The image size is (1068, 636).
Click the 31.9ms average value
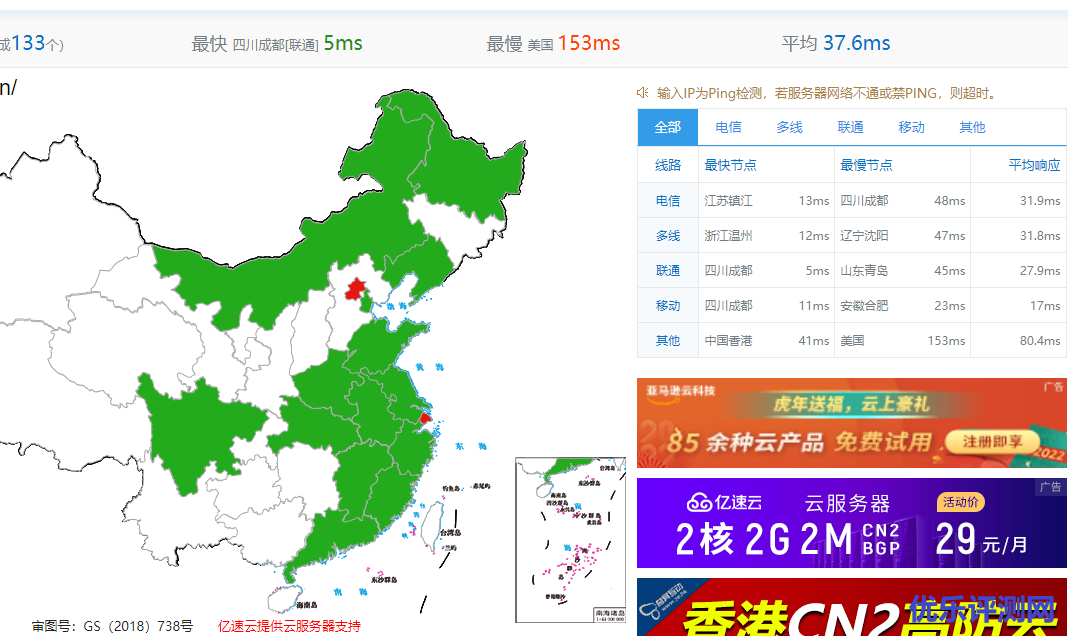[1039, 201]
